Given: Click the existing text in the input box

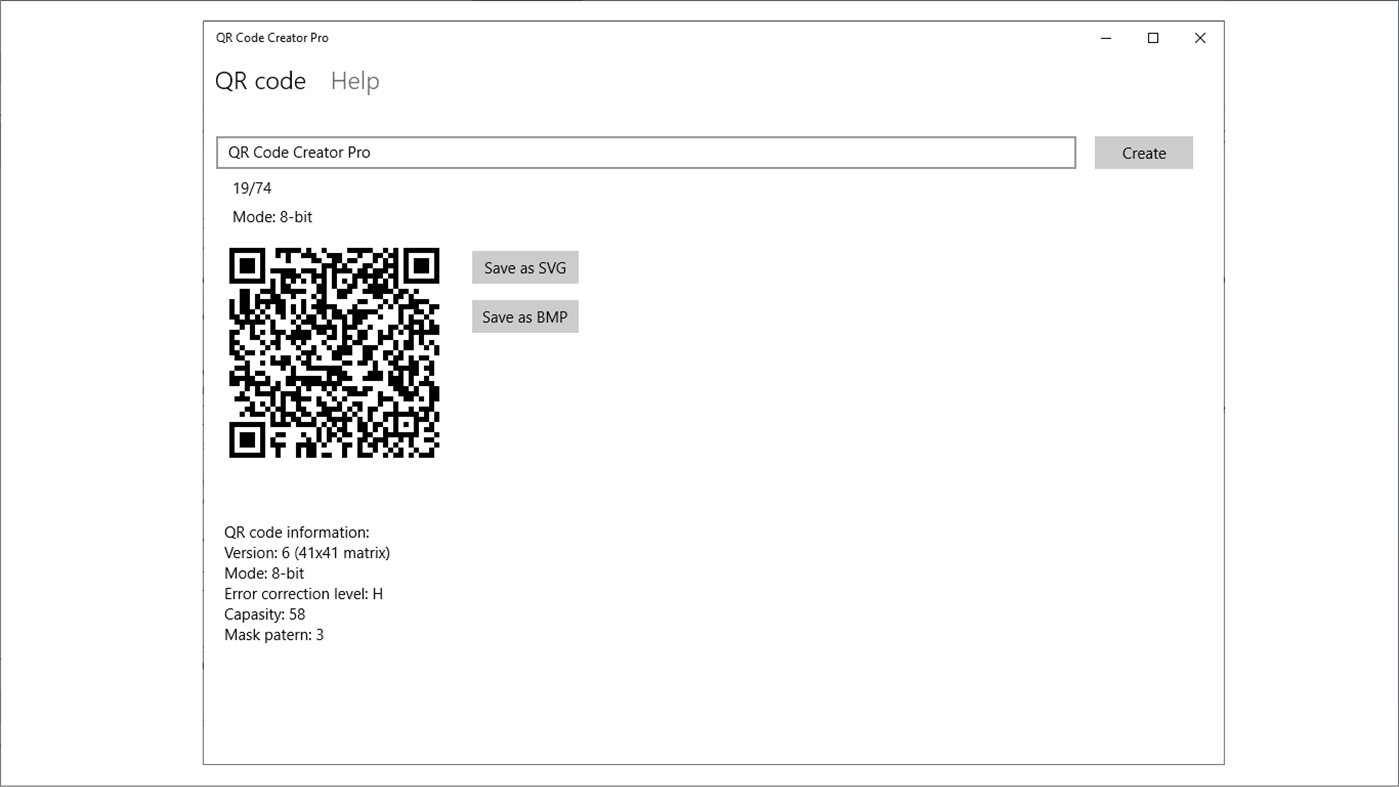Looking at the screenshot, I should pos(299,152).
